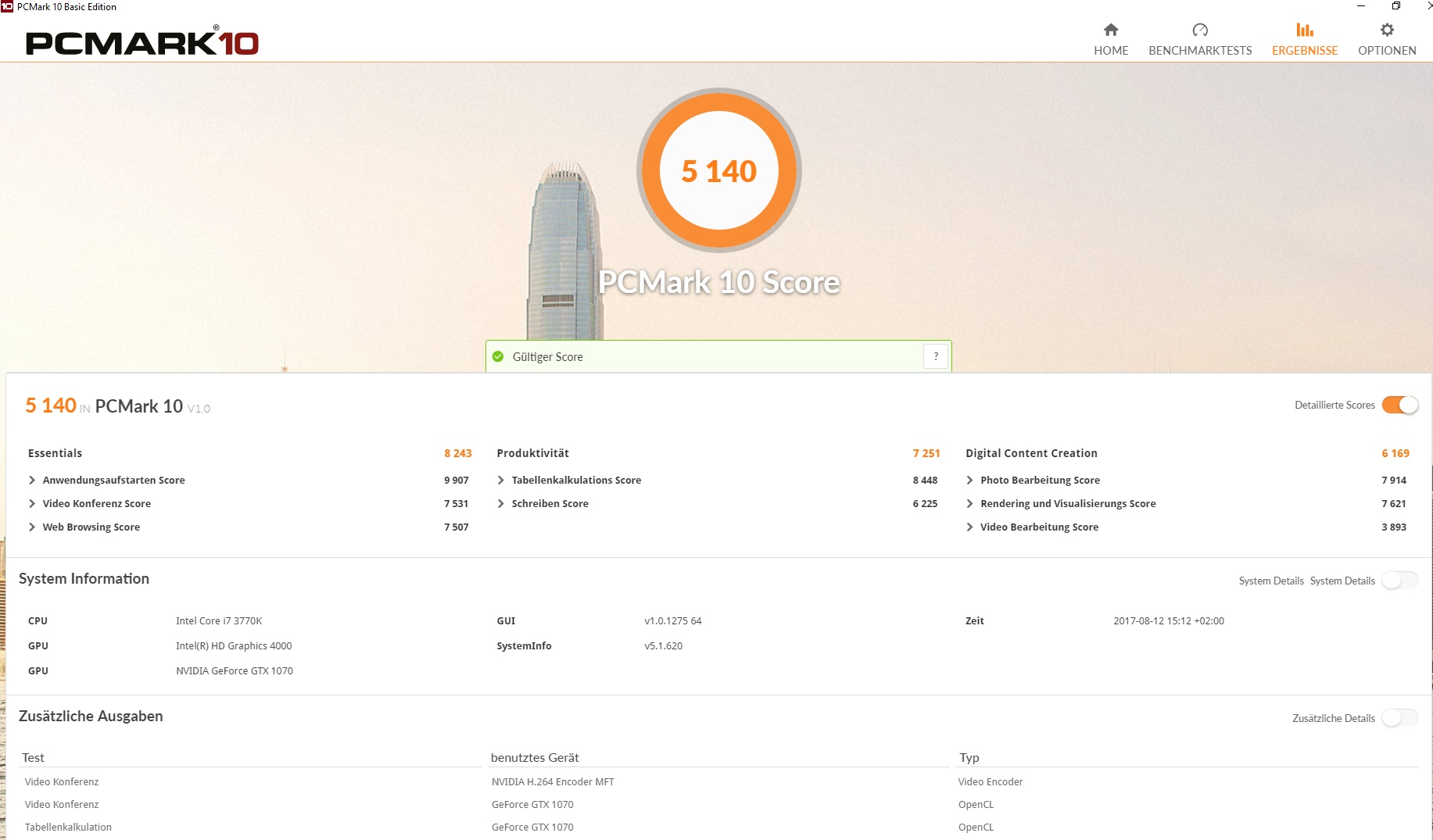This screenshot has width=1433, height=840.
Task: Click the GUI version v1.0.1275 64
Action: (673, 621)
